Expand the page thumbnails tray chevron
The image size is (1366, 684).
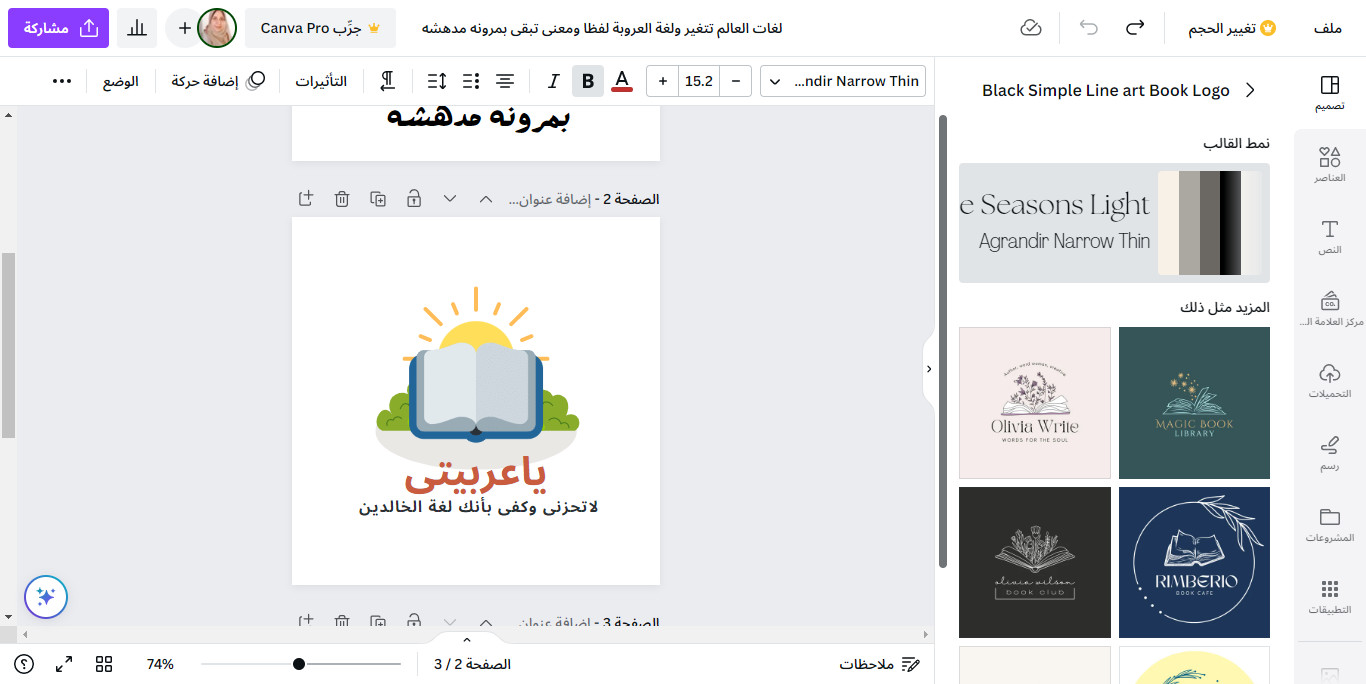(x=466, y=639)
